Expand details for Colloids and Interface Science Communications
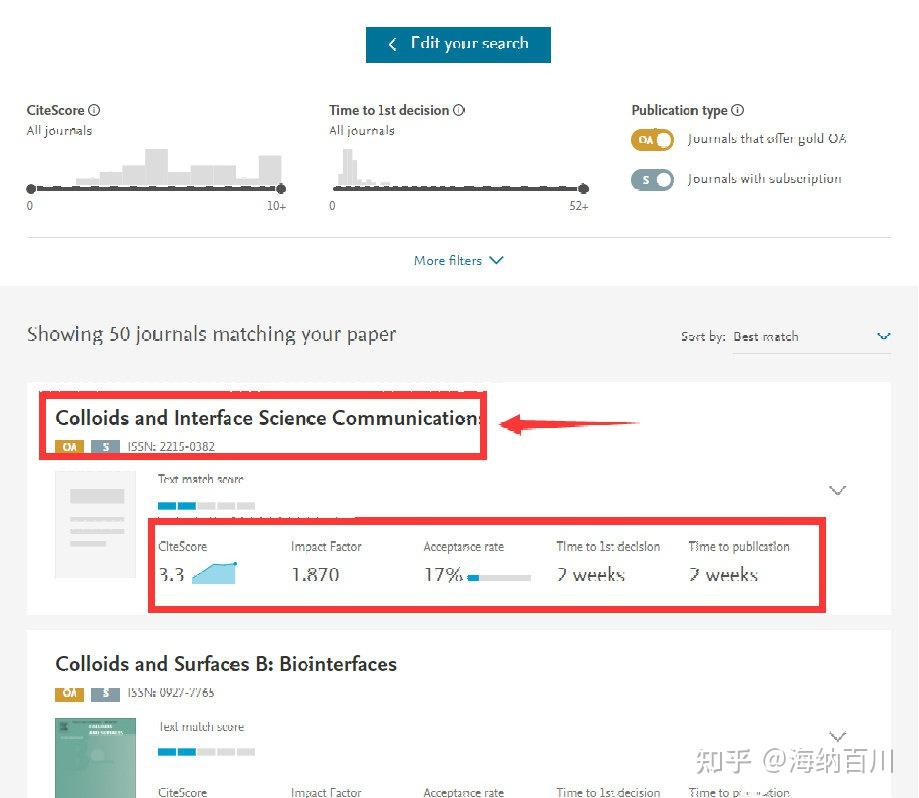 [x=837, y=490]
